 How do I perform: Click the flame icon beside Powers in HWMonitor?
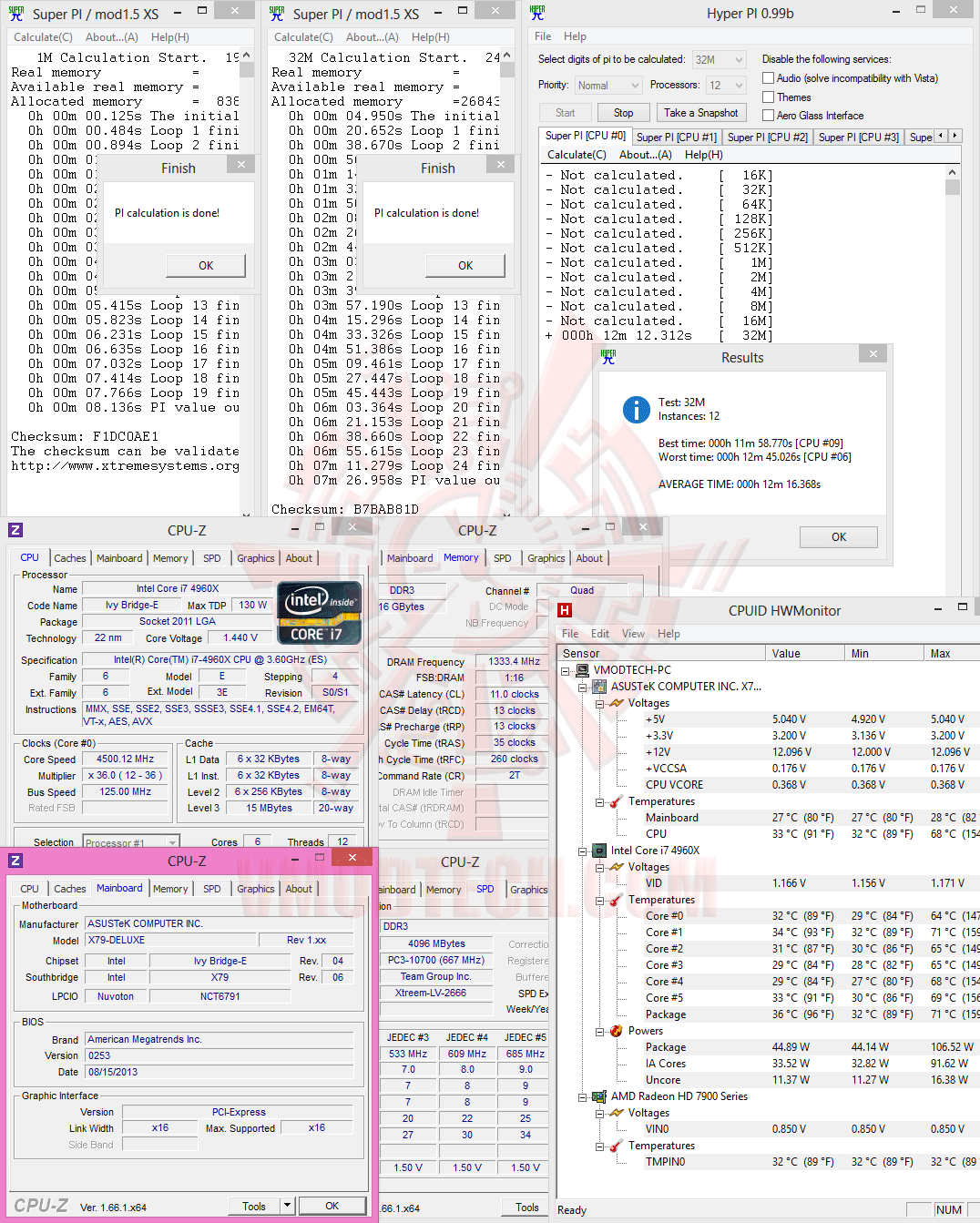click(617, 1031)
